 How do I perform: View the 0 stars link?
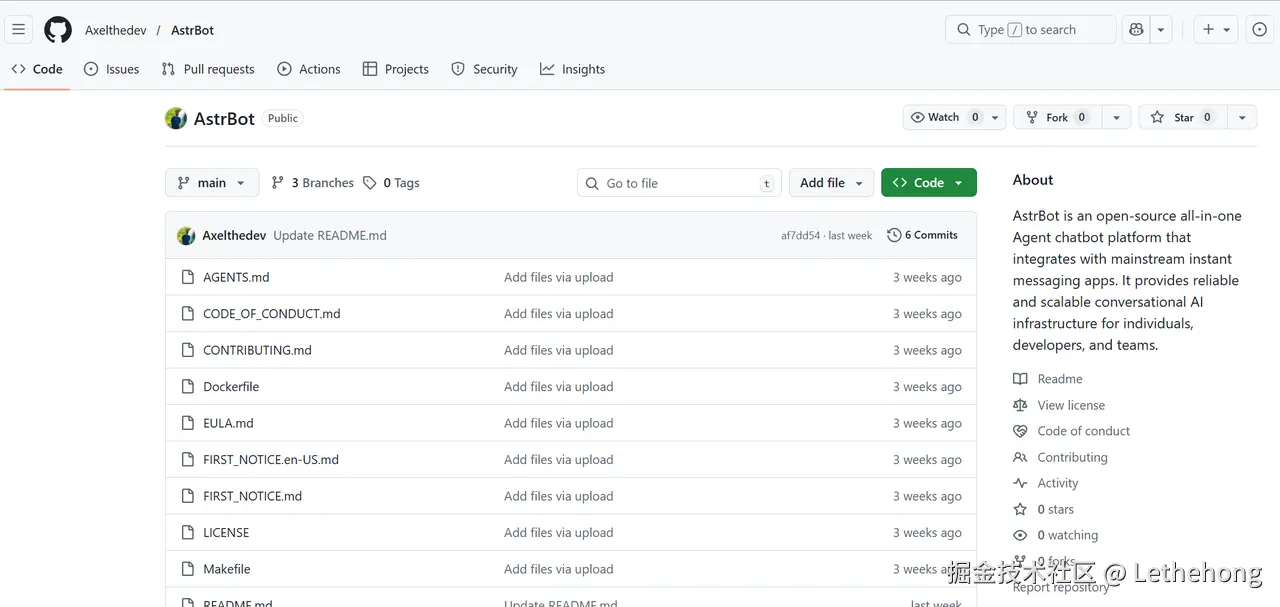click(x=1043, y=509)
